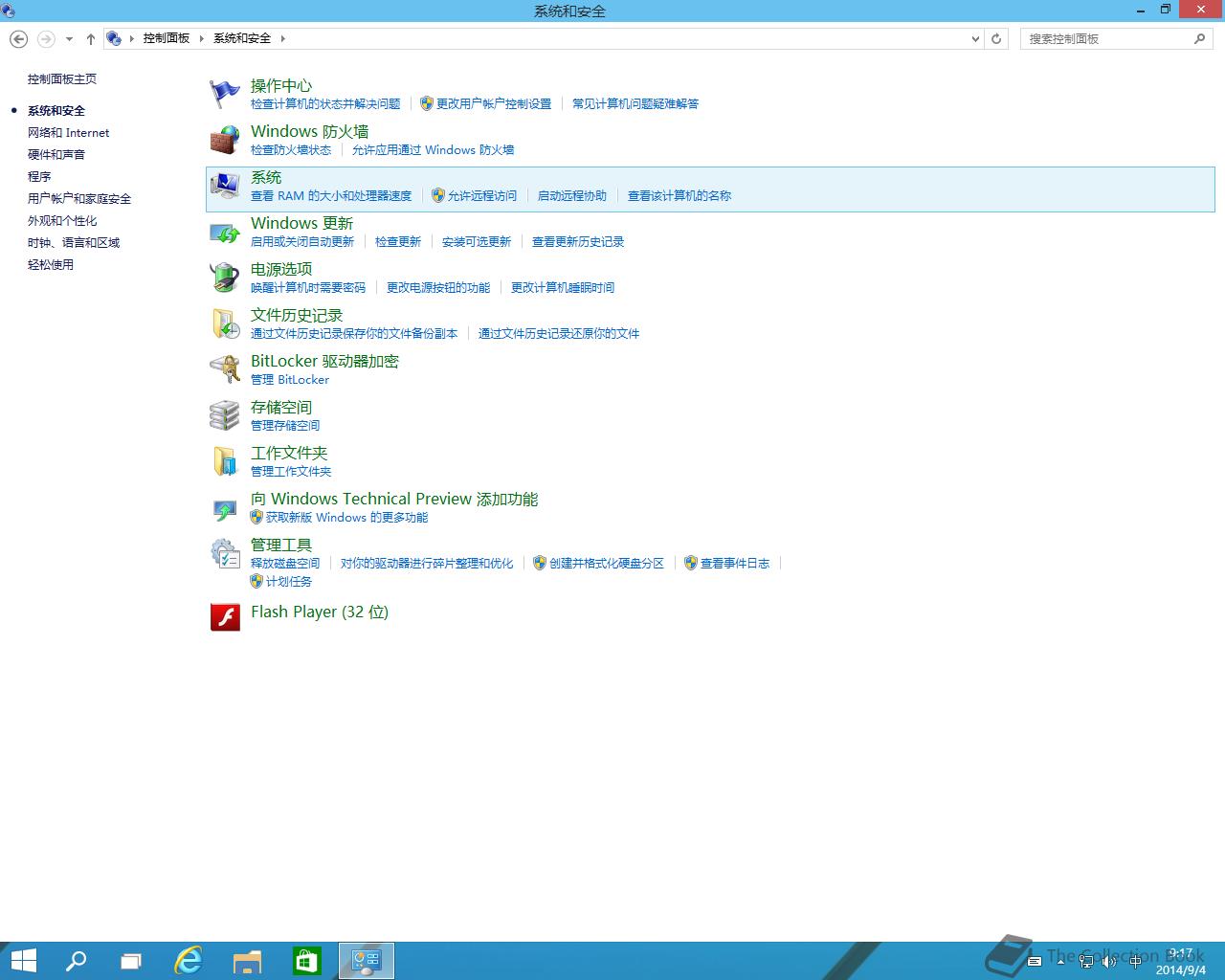Click the search magnifier in the search box
1225x980 pixels.
tap(1199, 39)
